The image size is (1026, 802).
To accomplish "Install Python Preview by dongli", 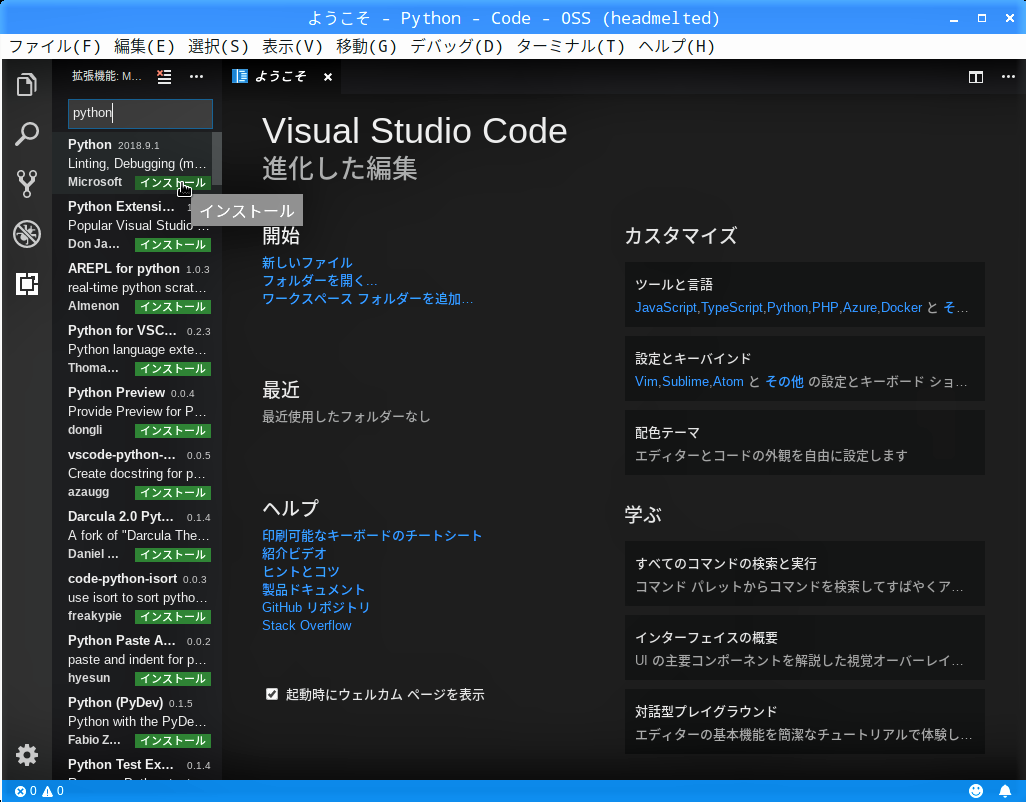I will point(173,431).
